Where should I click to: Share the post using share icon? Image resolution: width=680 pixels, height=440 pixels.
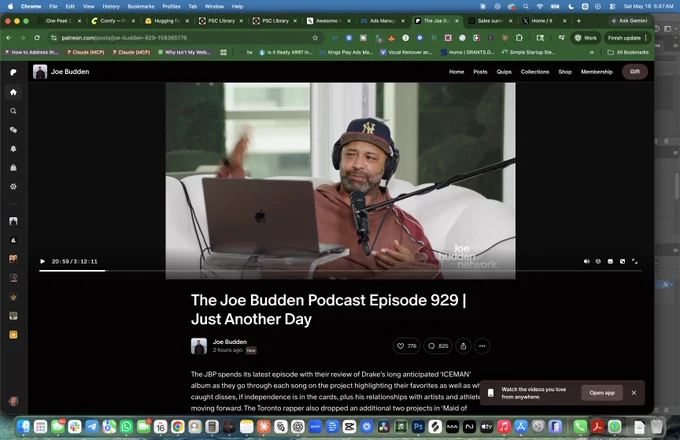(463, 346)
